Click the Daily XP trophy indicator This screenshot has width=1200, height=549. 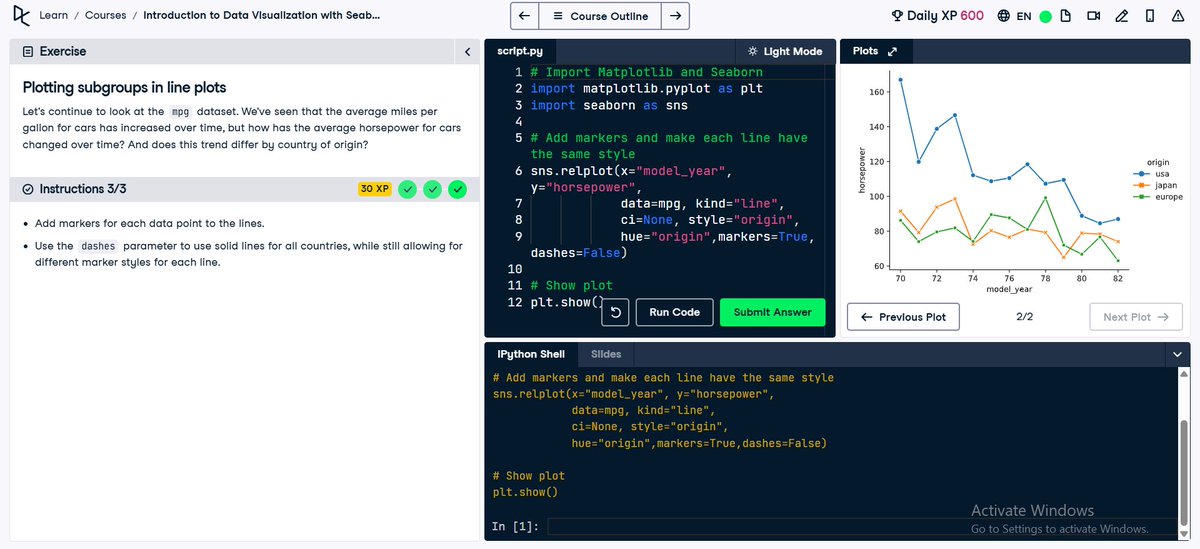897,16
